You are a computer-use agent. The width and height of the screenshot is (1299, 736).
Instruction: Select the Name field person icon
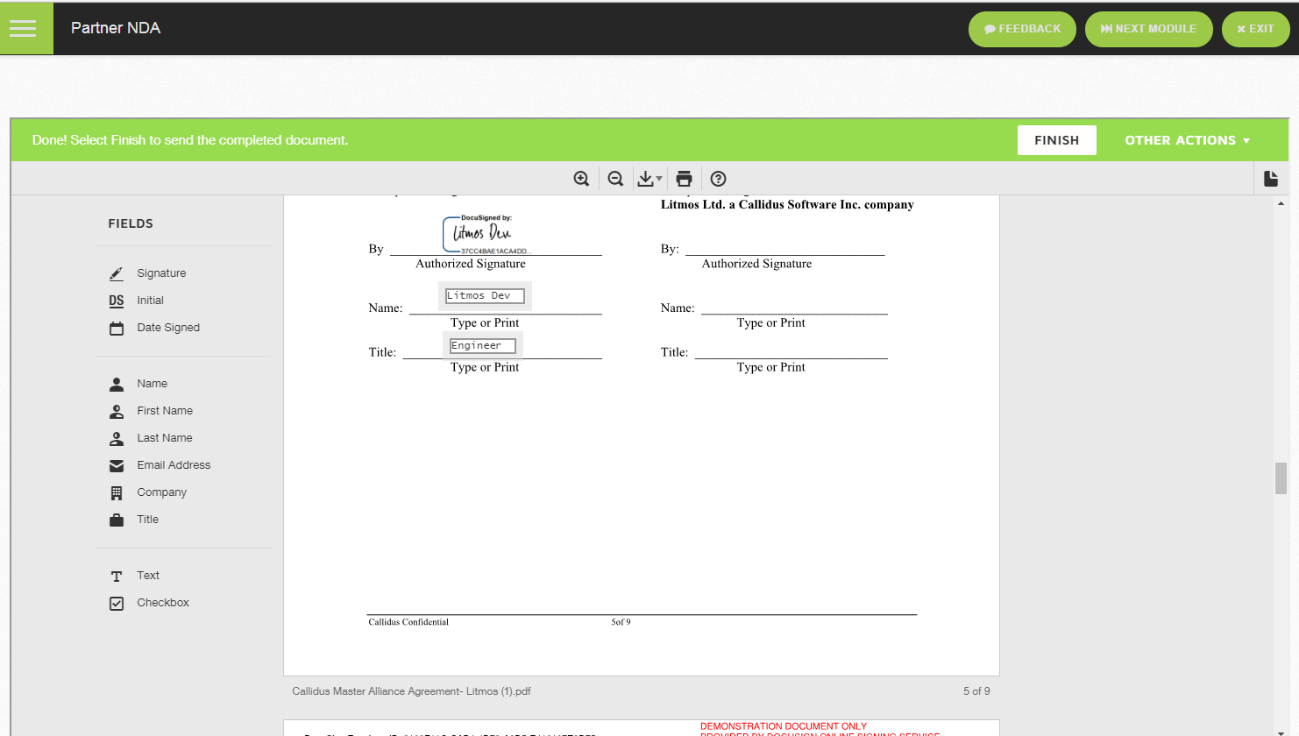tap(116, 384)
